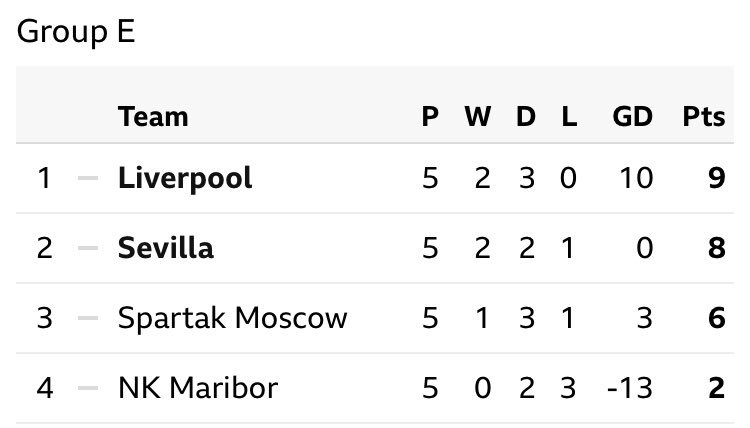The width and height of the screenshot is (750, 428).
Task: Click Sevilla's 8 points value
Action: [714, 248]
